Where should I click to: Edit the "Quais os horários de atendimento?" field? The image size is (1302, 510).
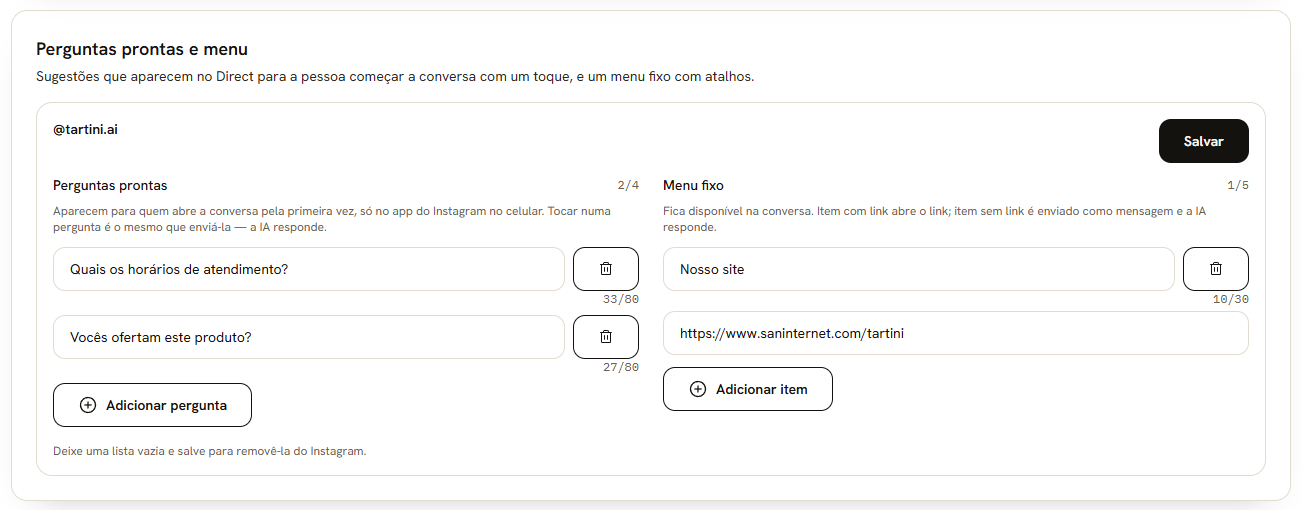[x=308, y=269]
